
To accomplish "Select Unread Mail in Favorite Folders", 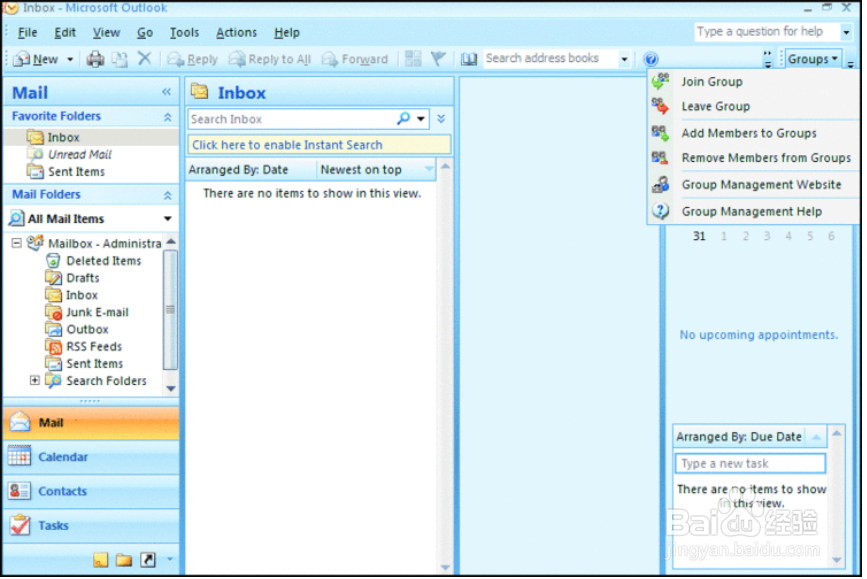I will pyautogui.click(x=80, y=154).
